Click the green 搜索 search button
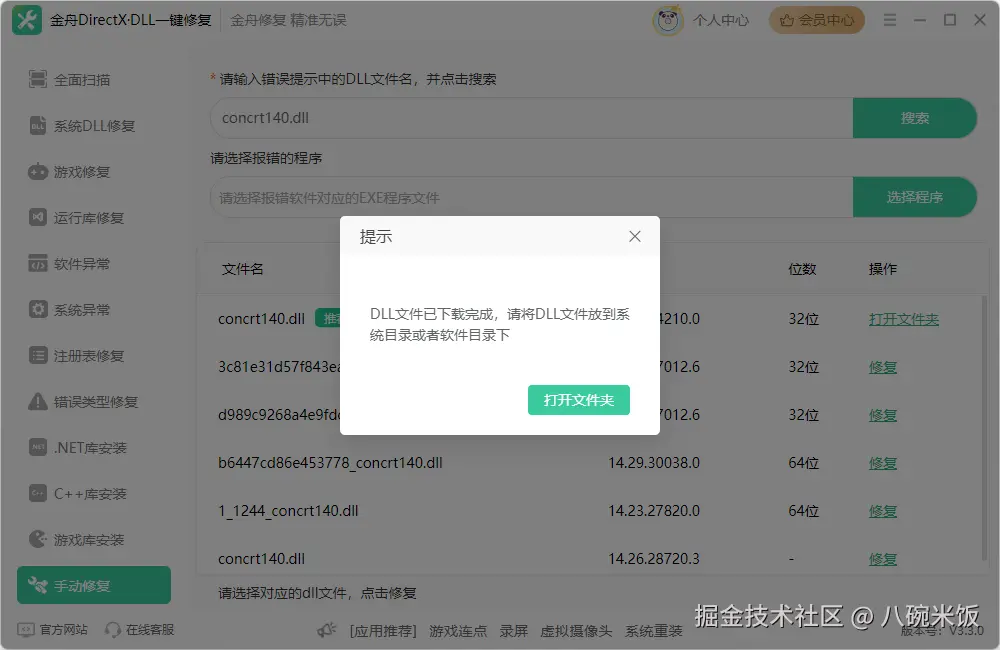This screenshot has height=650, width=1000. click(x=915, y=118)
